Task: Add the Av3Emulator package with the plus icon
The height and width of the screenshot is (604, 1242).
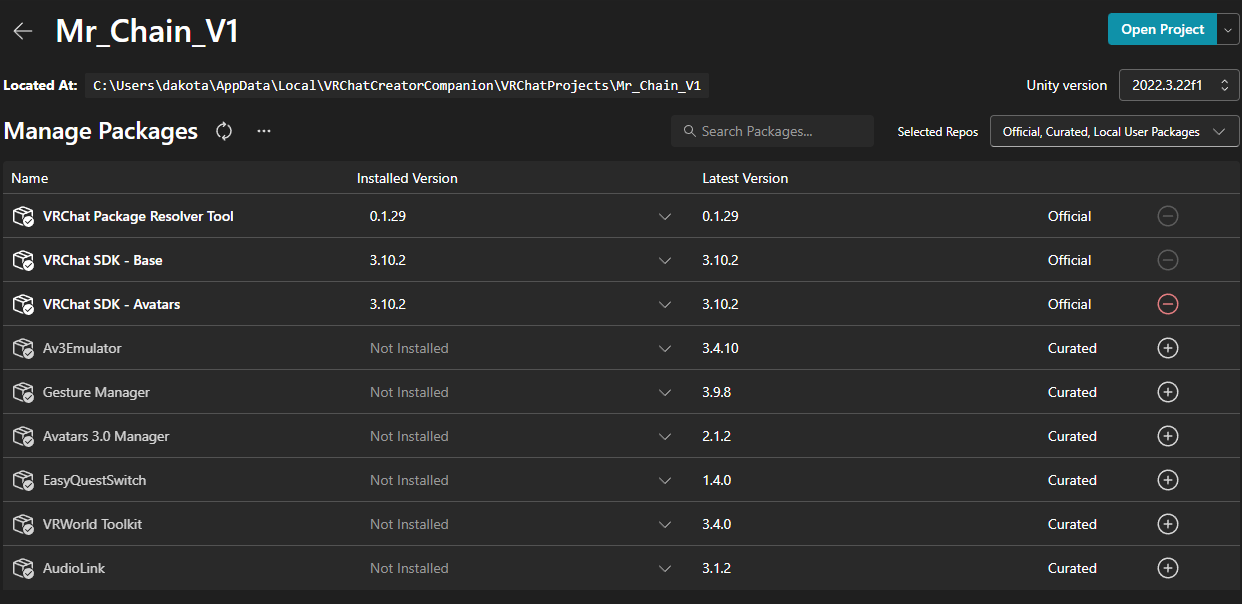Action: pyautogui.click(x=1167, y=348)
